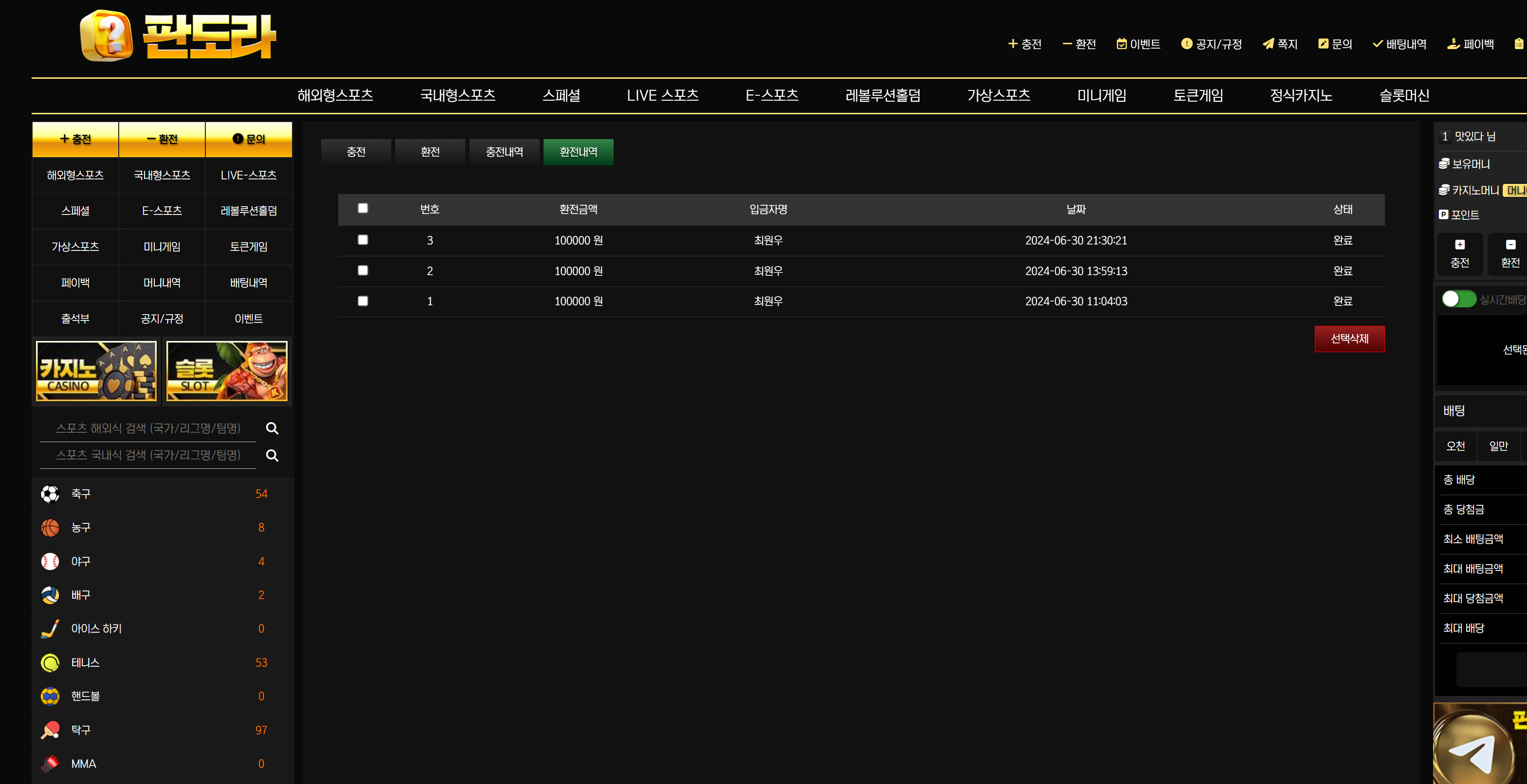Viewport: 1527px width, 784px height.
Task: Click the red 선택삭제 button
Action: click(1349, 339)
